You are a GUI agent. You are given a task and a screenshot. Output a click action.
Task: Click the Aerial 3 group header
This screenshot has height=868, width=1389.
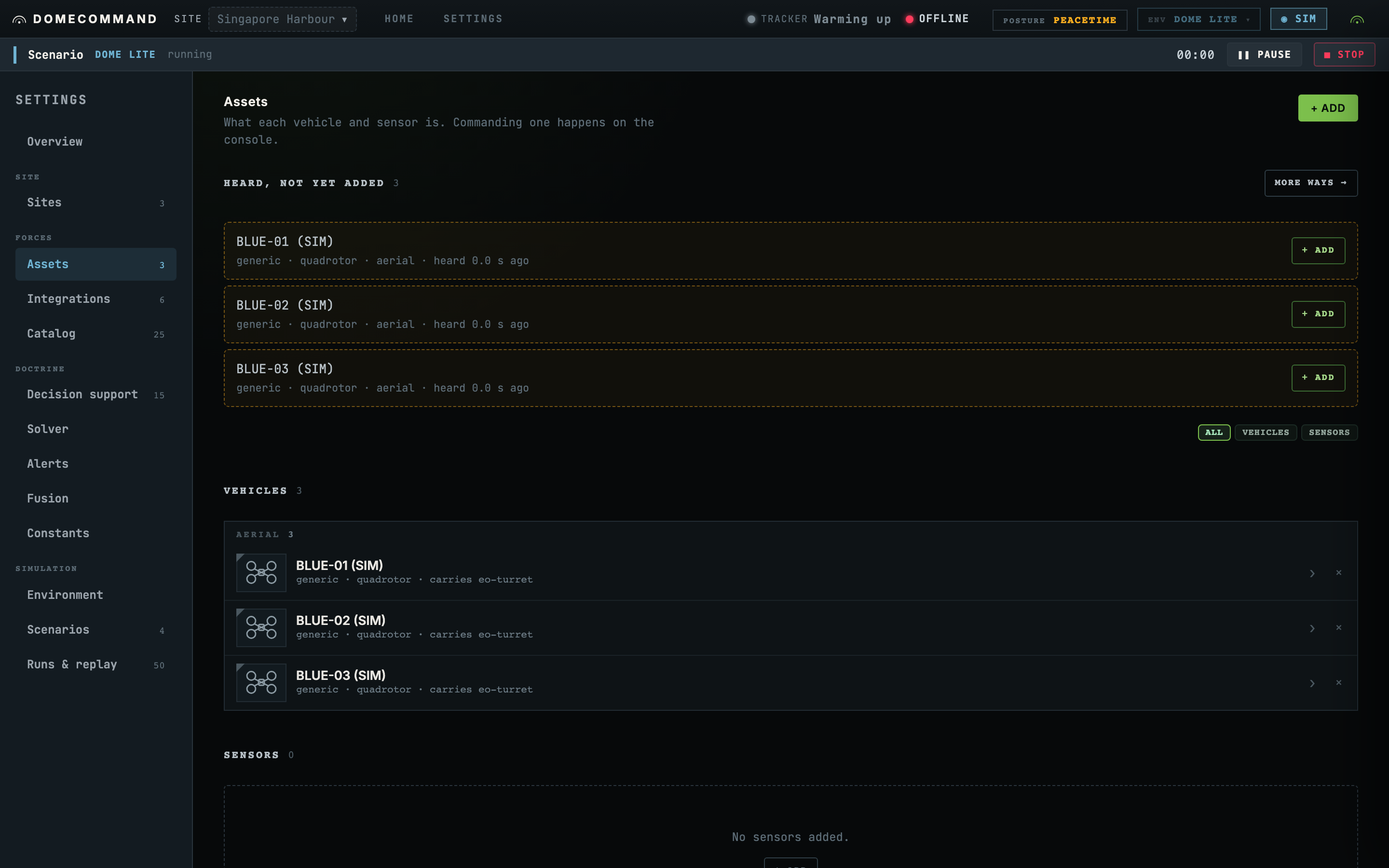point(265,534)
